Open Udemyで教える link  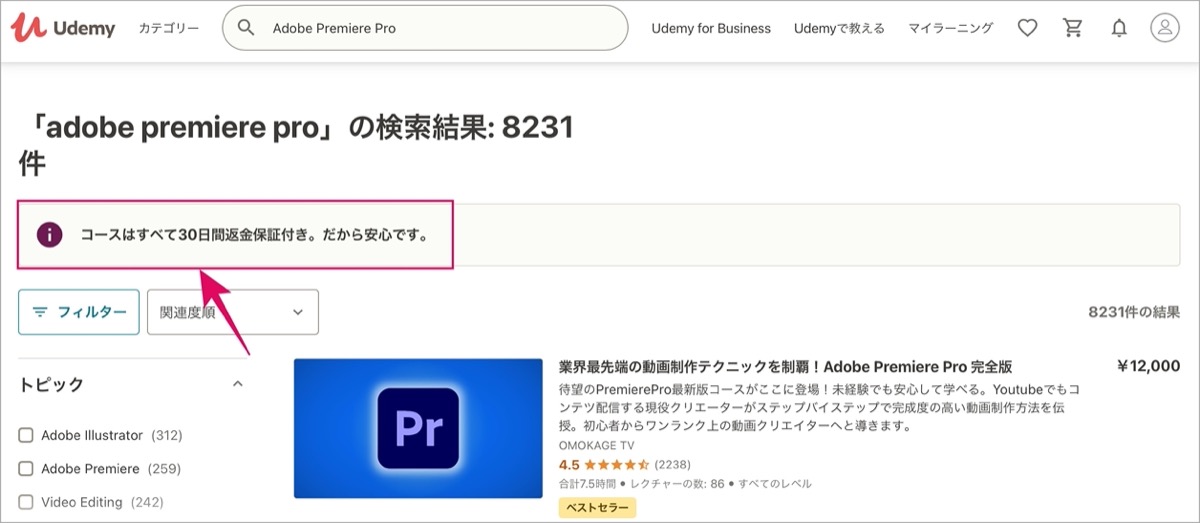coord(839,28)
